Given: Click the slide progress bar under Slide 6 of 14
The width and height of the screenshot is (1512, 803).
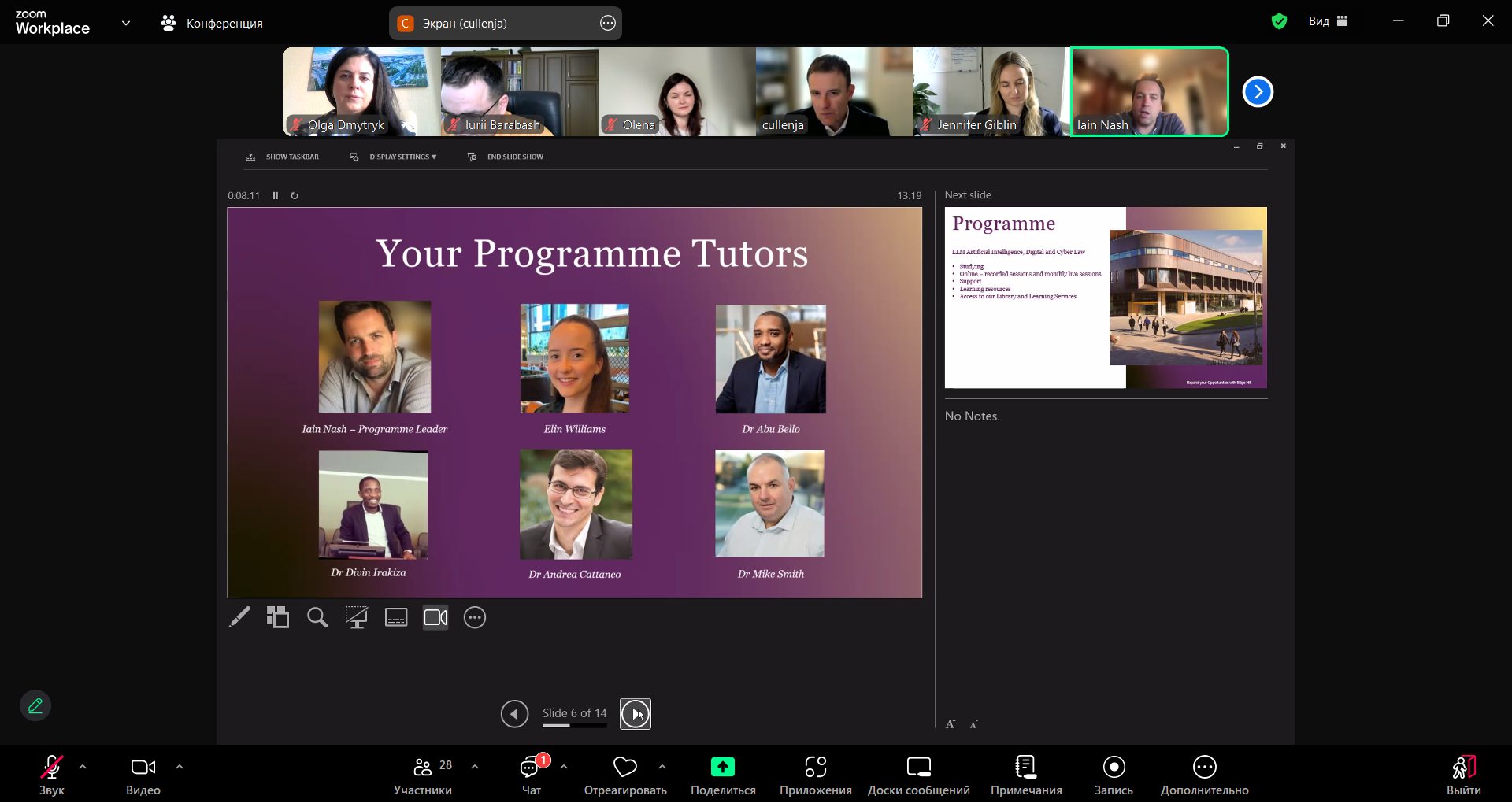Looking at the screenshot, I should tap(574, 726).
